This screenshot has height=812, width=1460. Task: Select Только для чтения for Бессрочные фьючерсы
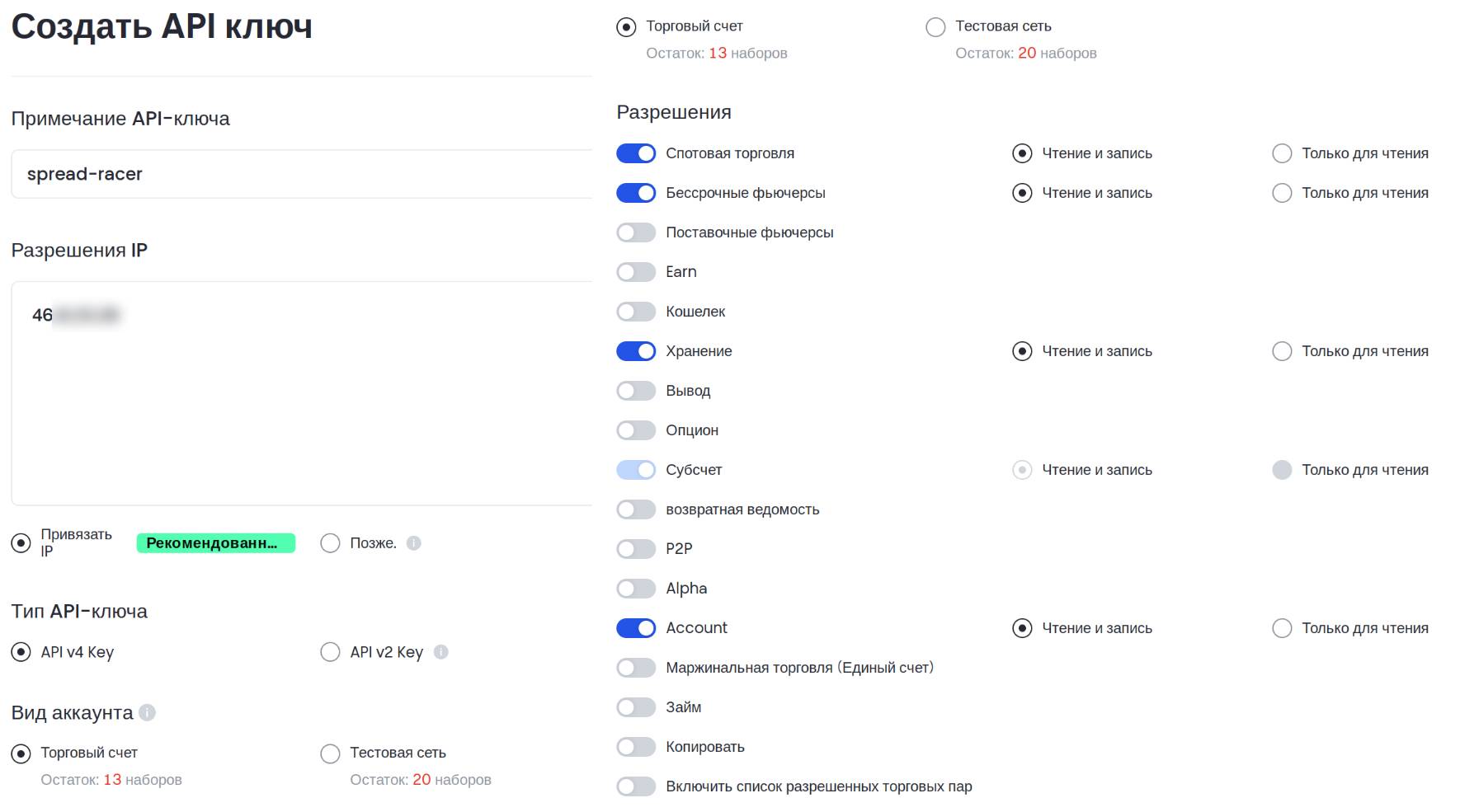click(x=1282, y=193)
